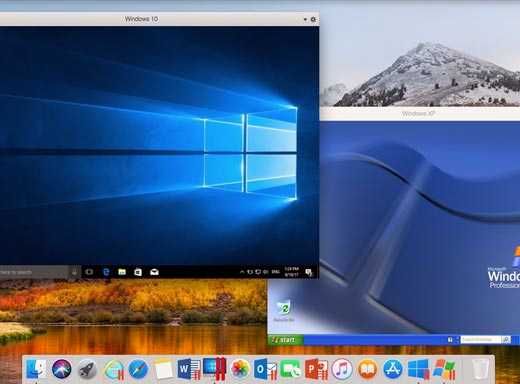Screen dimensions: 520x384
Task: Open Windows 10 window view dropdown arrow
Action: (305, 20)
